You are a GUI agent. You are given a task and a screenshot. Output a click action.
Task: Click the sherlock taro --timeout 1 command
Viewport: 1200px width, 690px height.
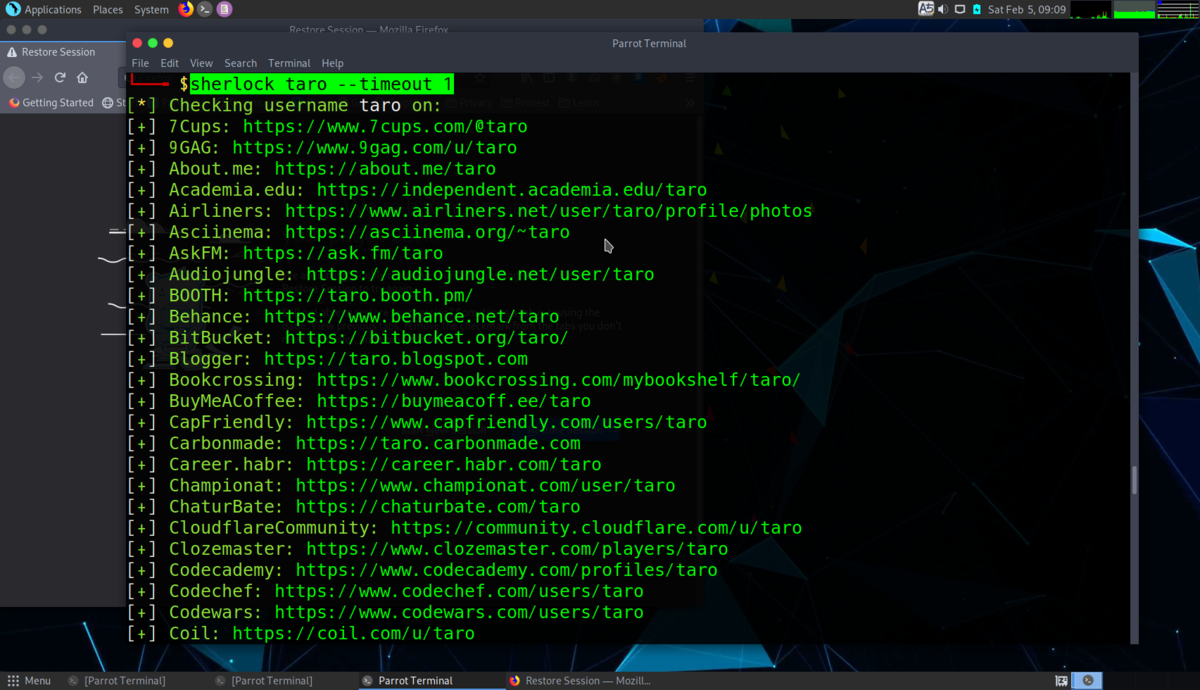[321, 84]
